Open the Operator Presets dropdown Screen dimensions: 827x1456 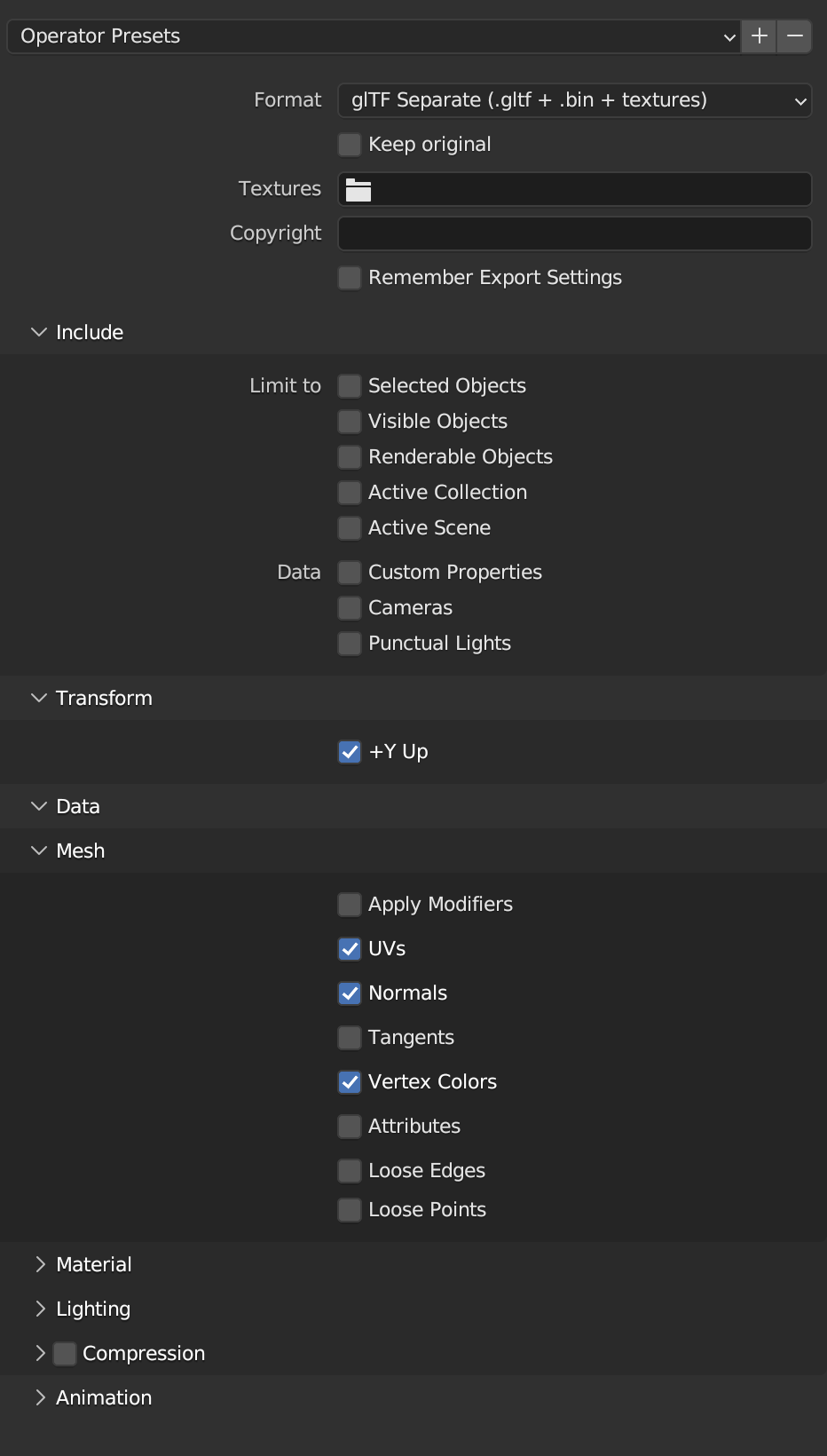373,36
